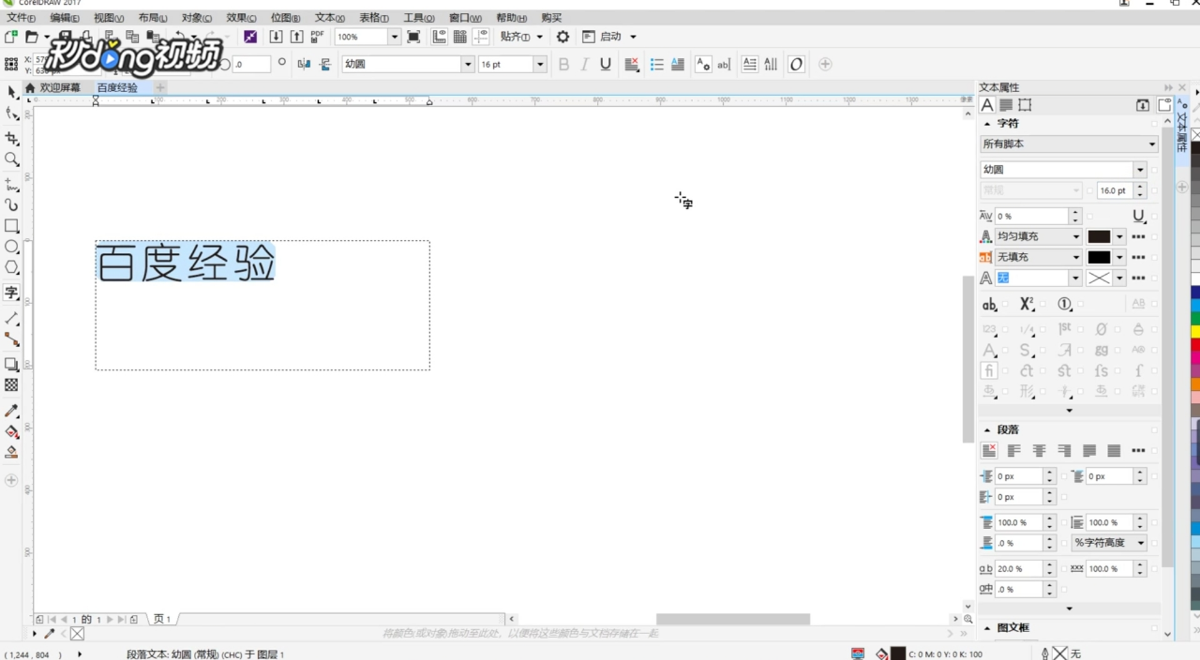1200x660 pixels.
Task: Click the 页1 page tab
Action: [x=162, y=619]
